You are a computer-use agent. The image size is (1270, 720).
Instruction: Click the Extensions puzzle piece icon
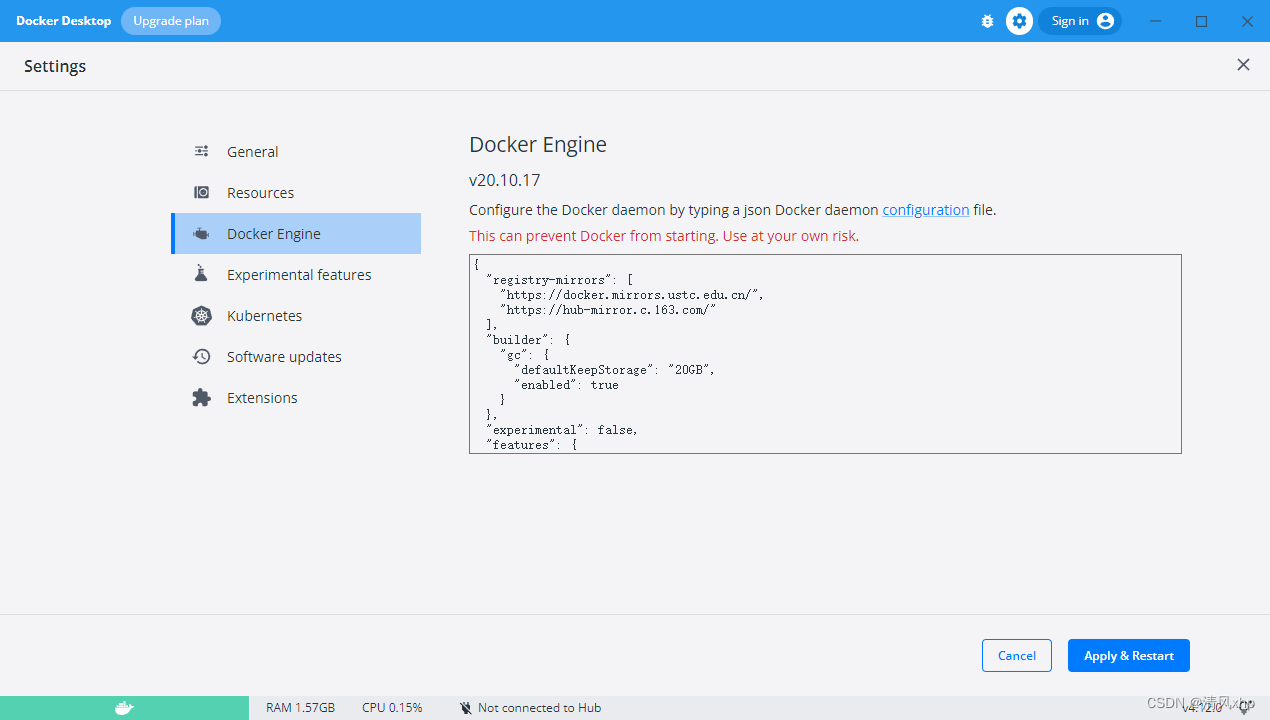(x=201, y=398)
